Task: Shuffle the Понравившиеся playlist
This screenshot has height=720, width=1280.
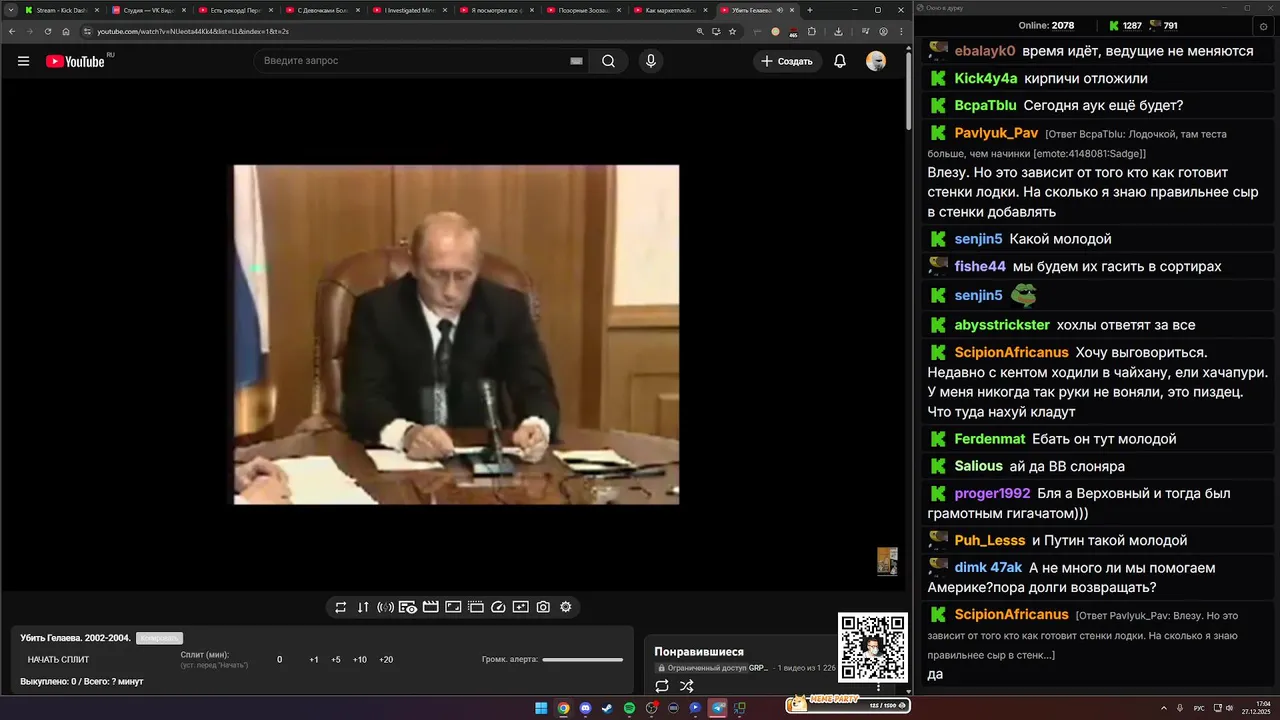Action: 687,686
